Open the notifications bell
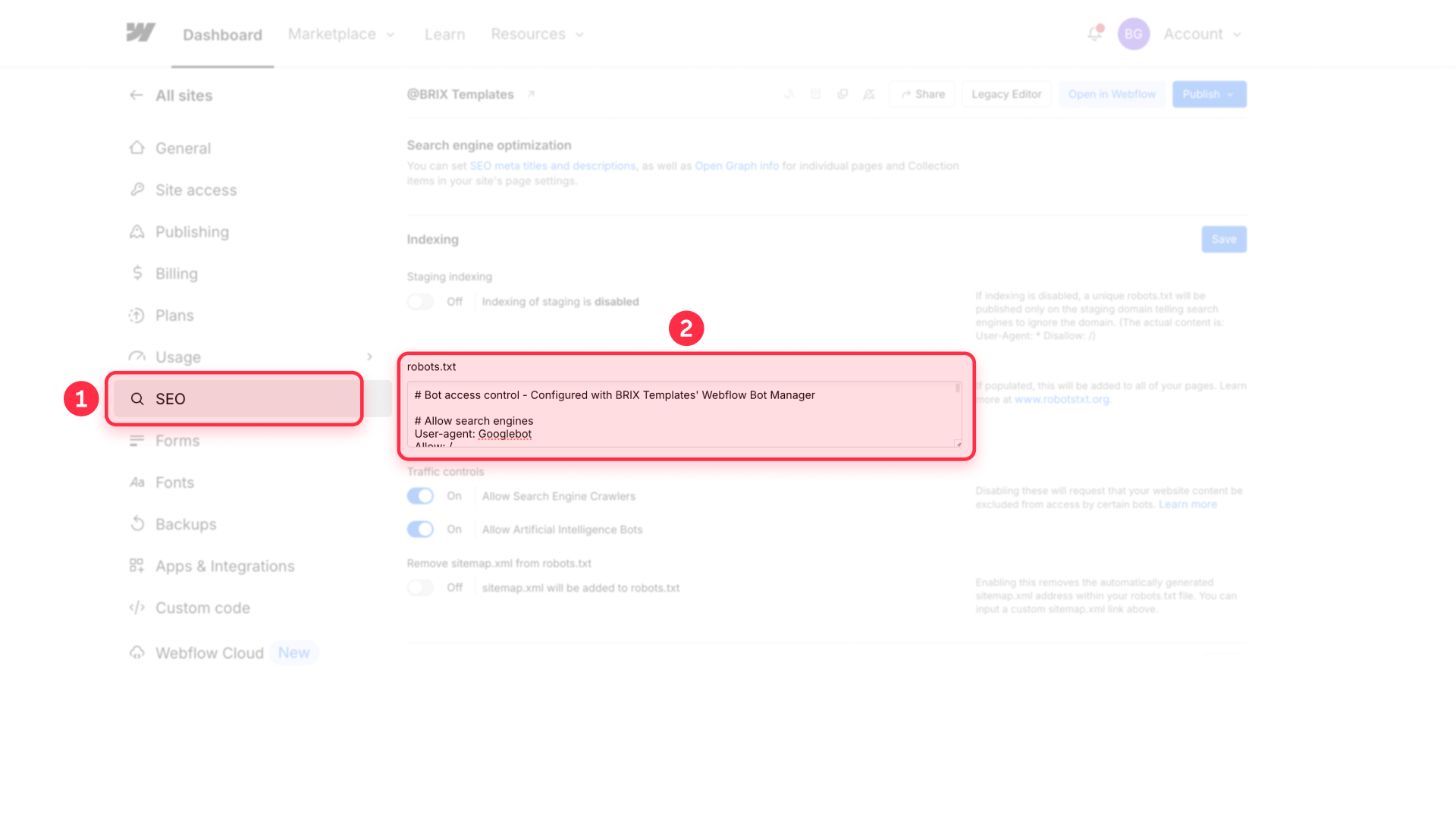 [x=1094, y=33]
